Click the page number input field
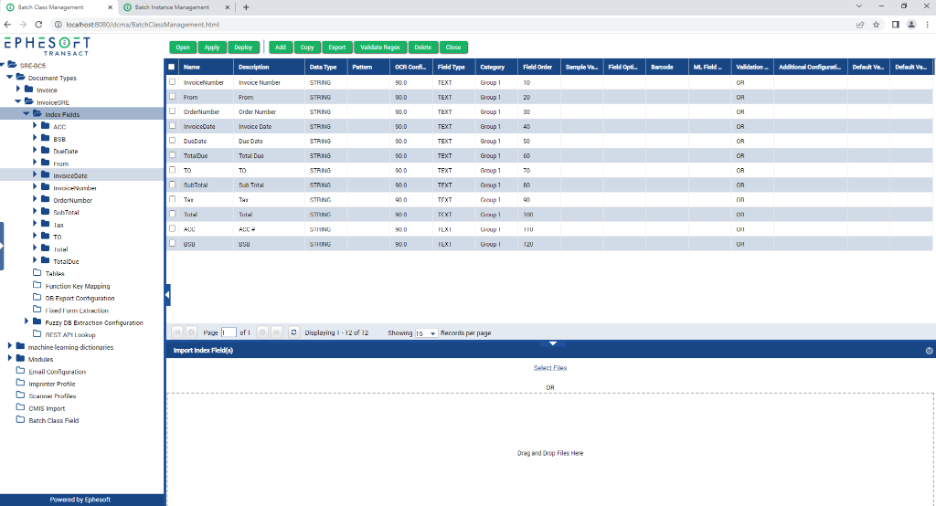The image size is (936, 506). click(229, 332)
